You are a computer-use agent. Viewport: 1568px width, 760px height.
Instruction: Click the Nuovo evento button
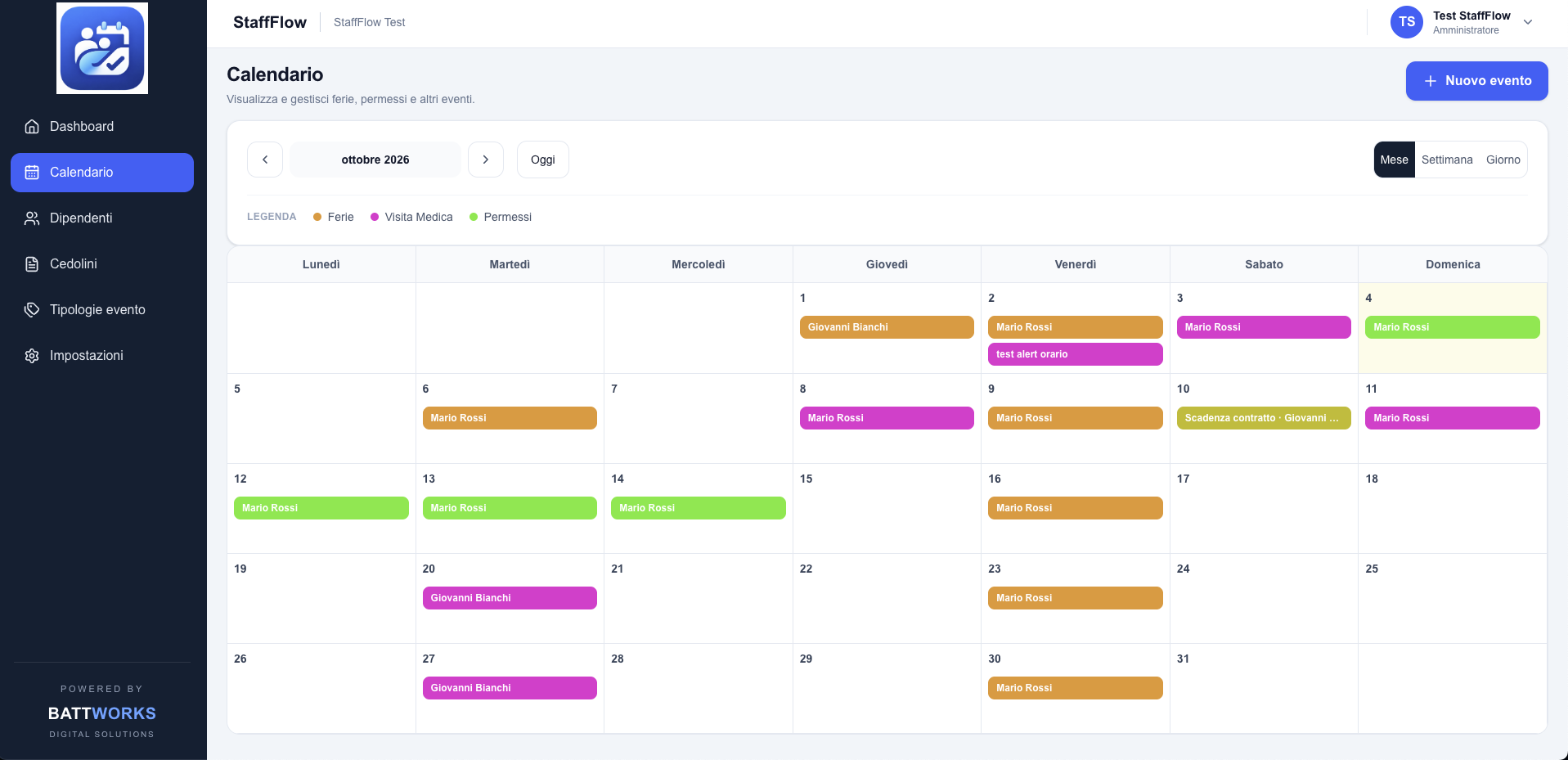(1476, 81)
